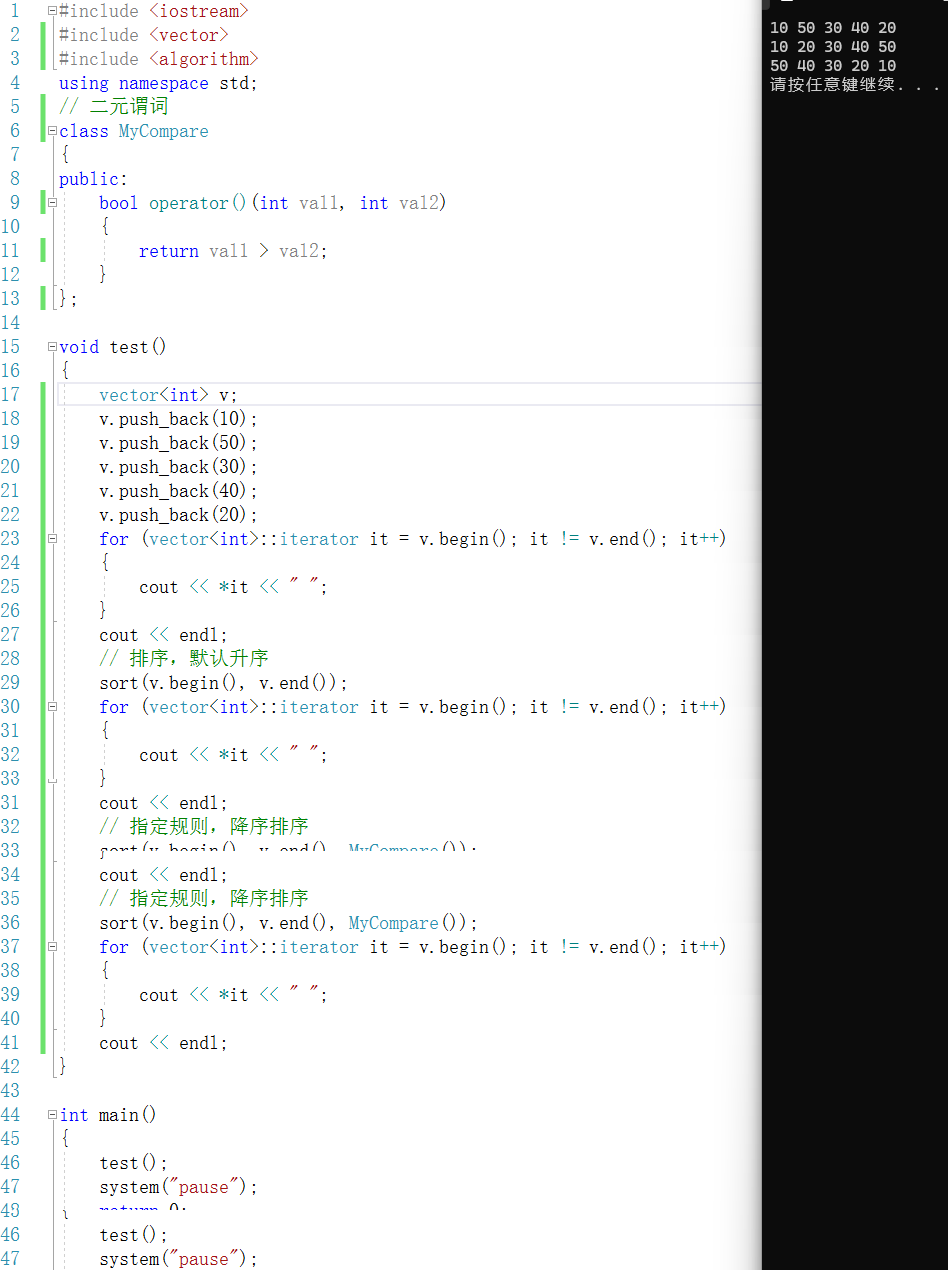Click the '请按任意键继续. . .' console prompt

pyautogui.click(x=855, y=85)
